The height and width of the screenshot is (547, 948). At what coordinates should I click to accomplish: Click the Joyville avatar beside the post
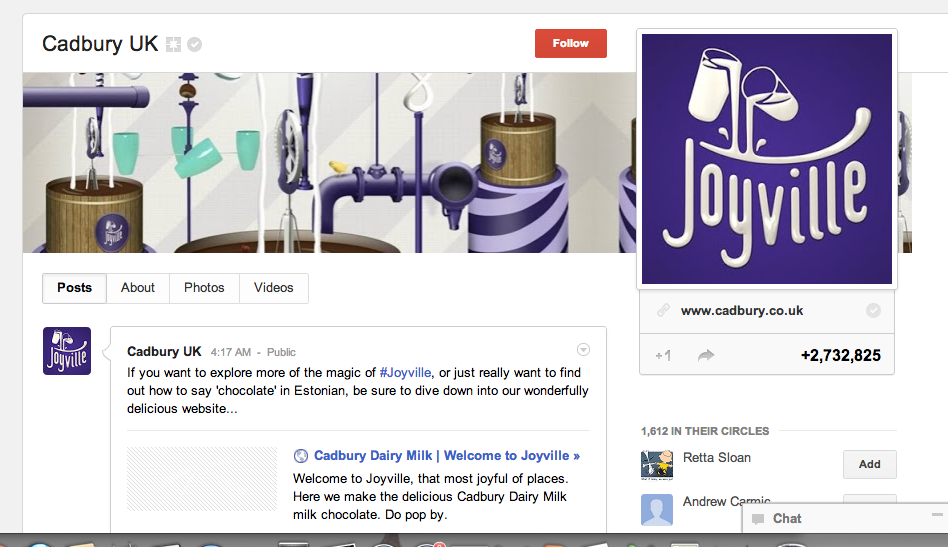click(67, 351)
